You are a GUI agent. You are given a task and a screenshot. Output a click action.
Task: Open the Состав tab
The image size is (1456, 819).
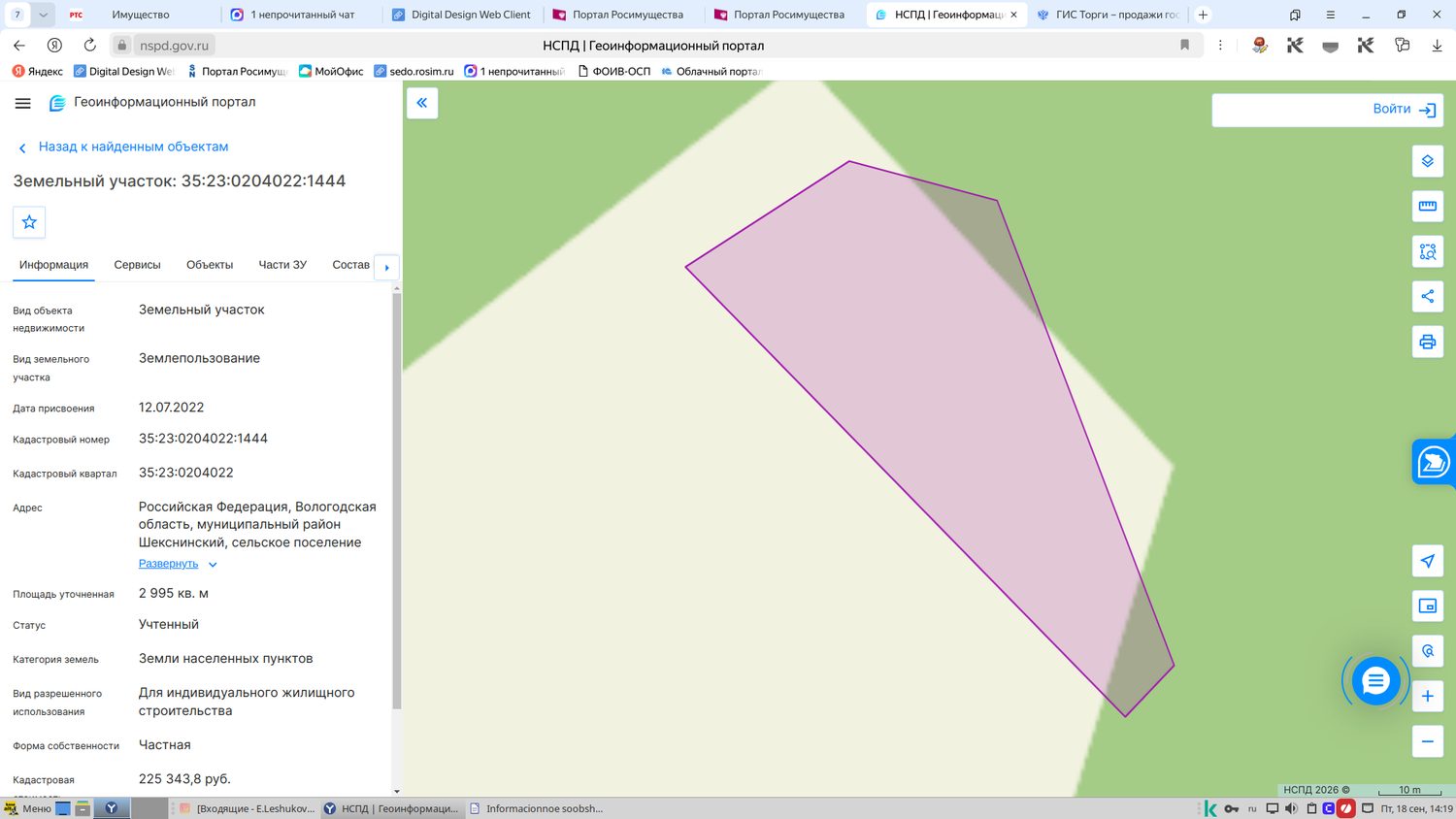tap(350, 265)
